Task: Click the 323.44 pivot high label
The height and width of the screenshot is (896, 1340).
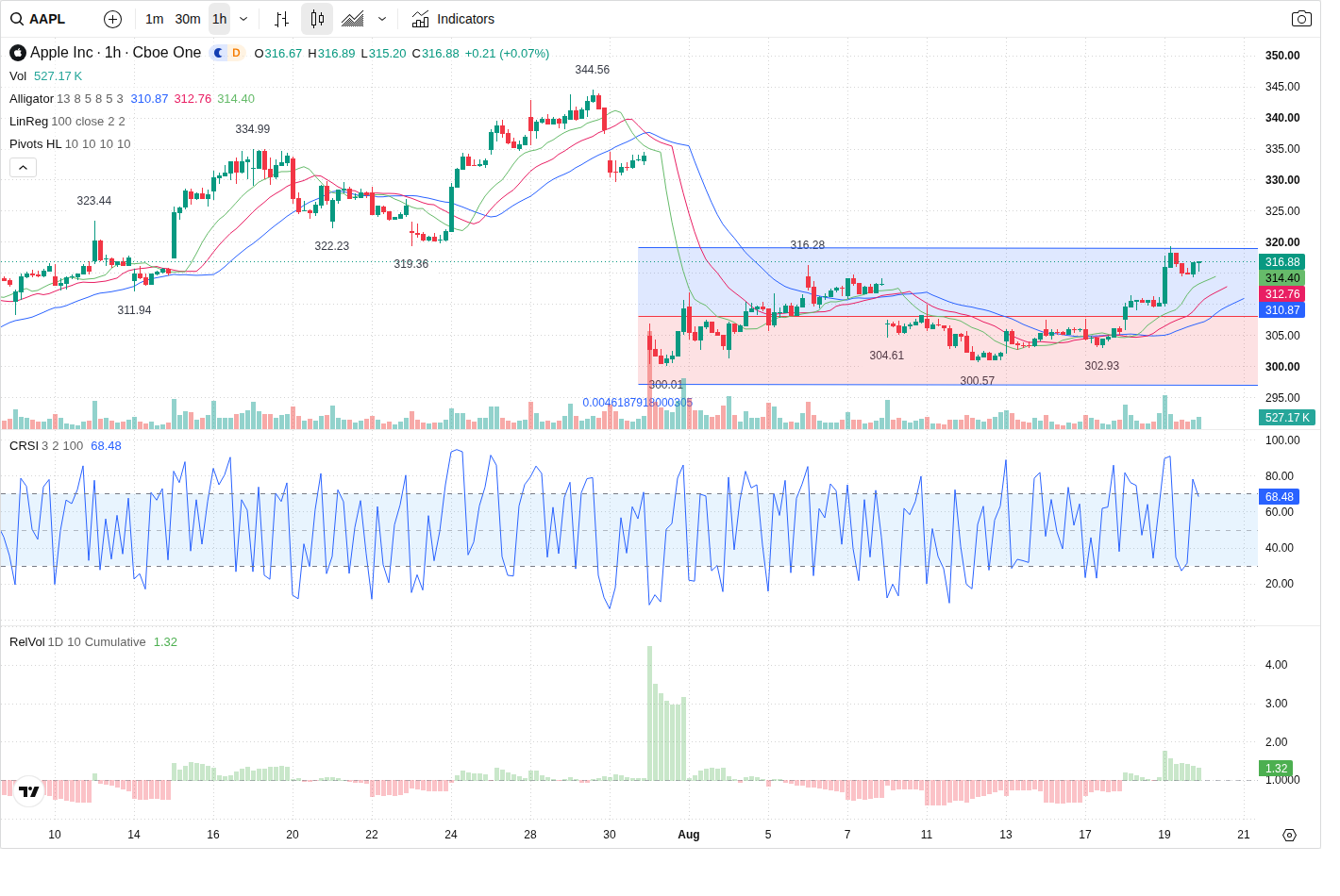Action: [x=94, y=201]
